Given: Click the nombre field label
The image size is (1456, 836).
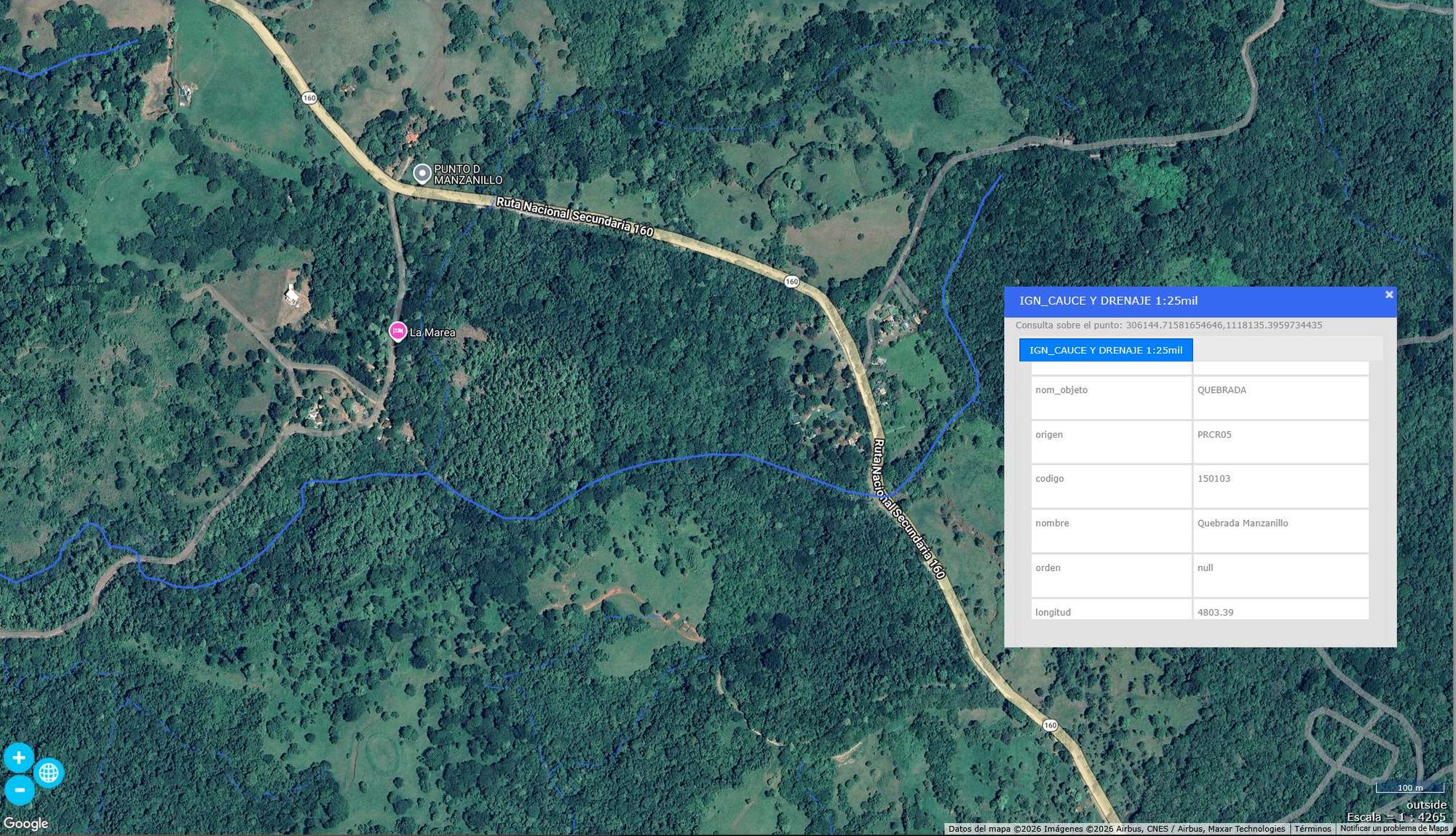Looking at the screenshot, I should tap(1052, 523).
